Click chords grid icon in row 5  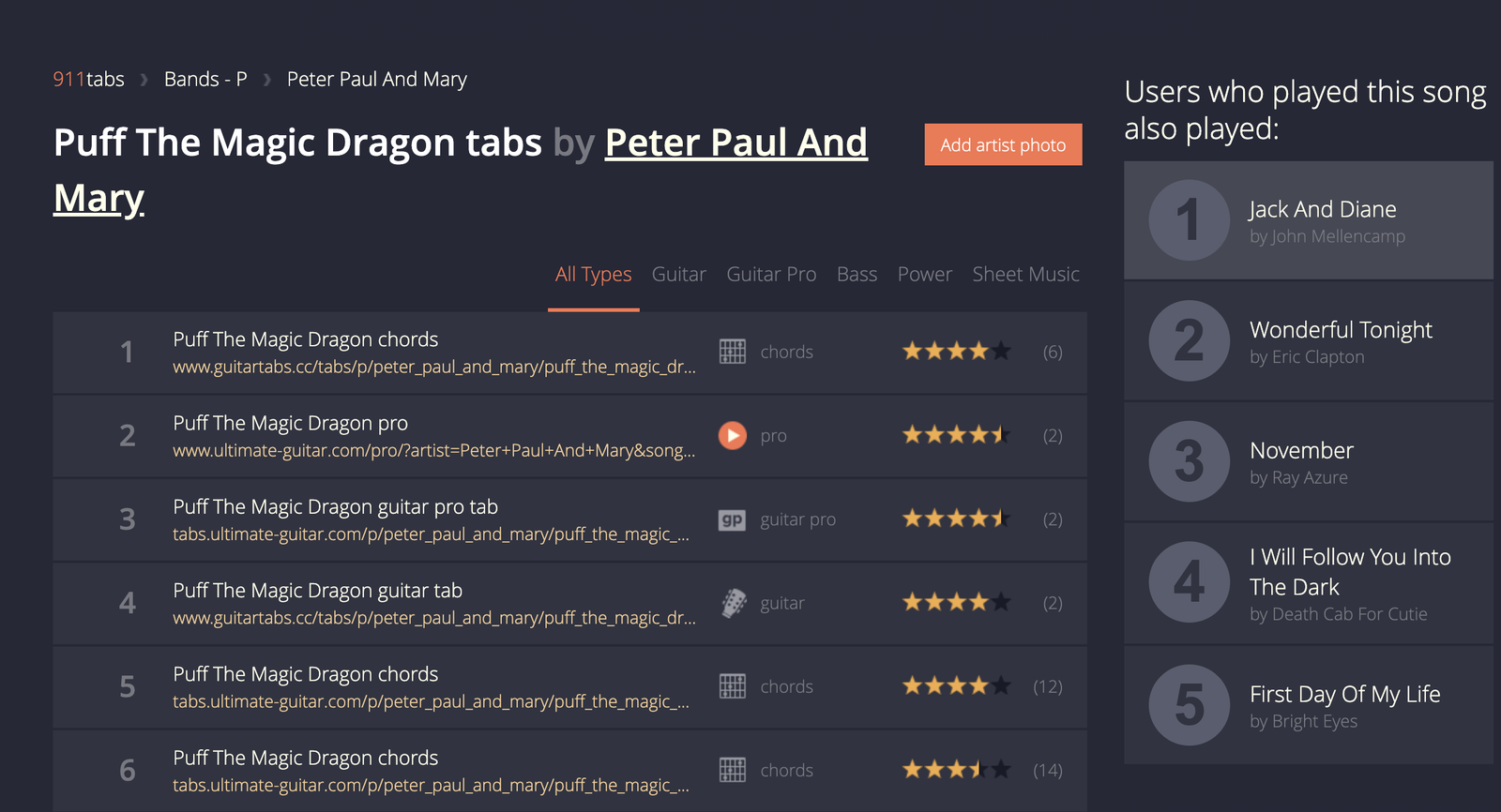[x=733, y=686]
